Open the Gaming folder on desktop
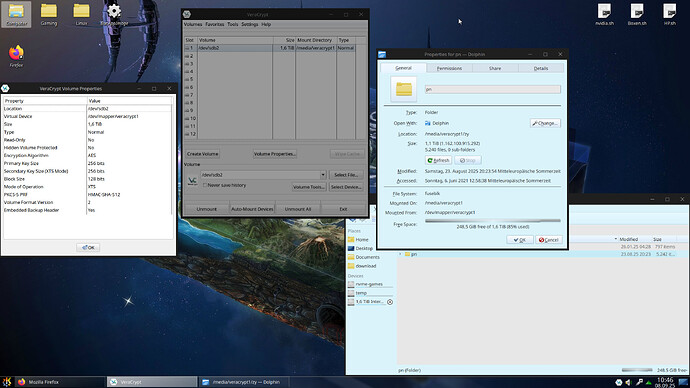The image size is (690, 388). (49, 14)
